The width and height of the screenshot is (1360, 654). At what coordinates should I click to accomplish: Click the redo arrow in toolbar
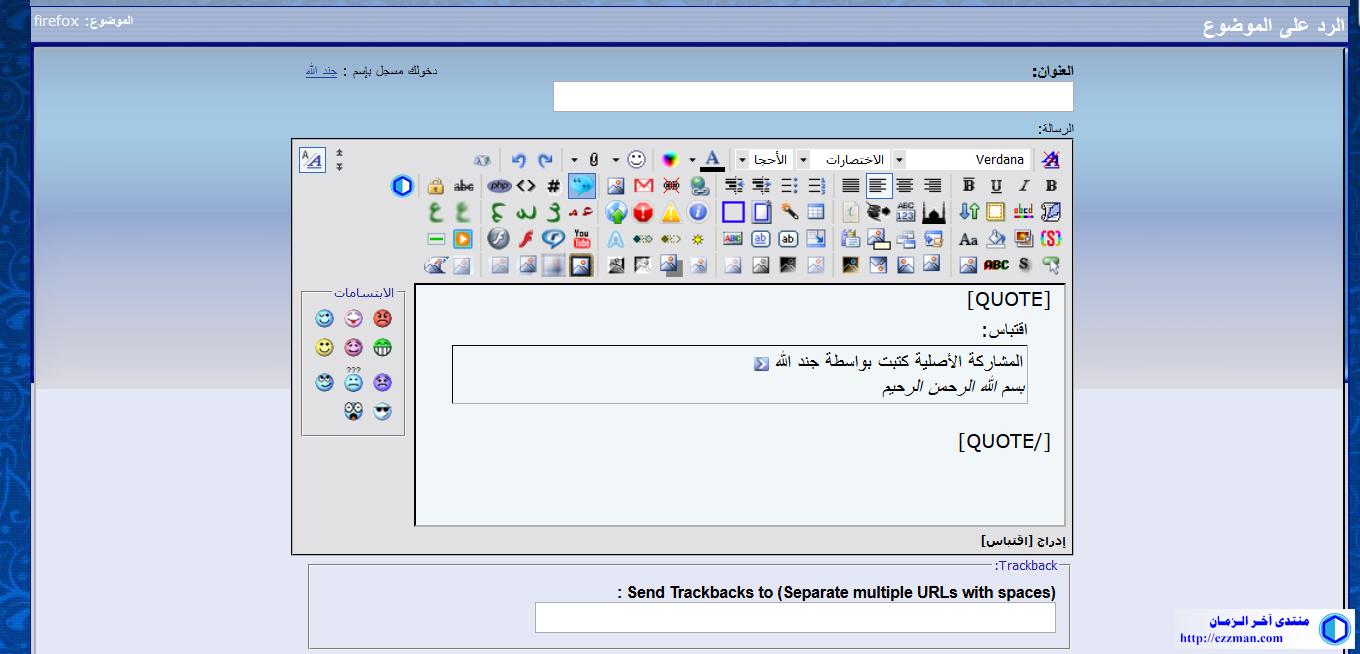pos(545,160)
